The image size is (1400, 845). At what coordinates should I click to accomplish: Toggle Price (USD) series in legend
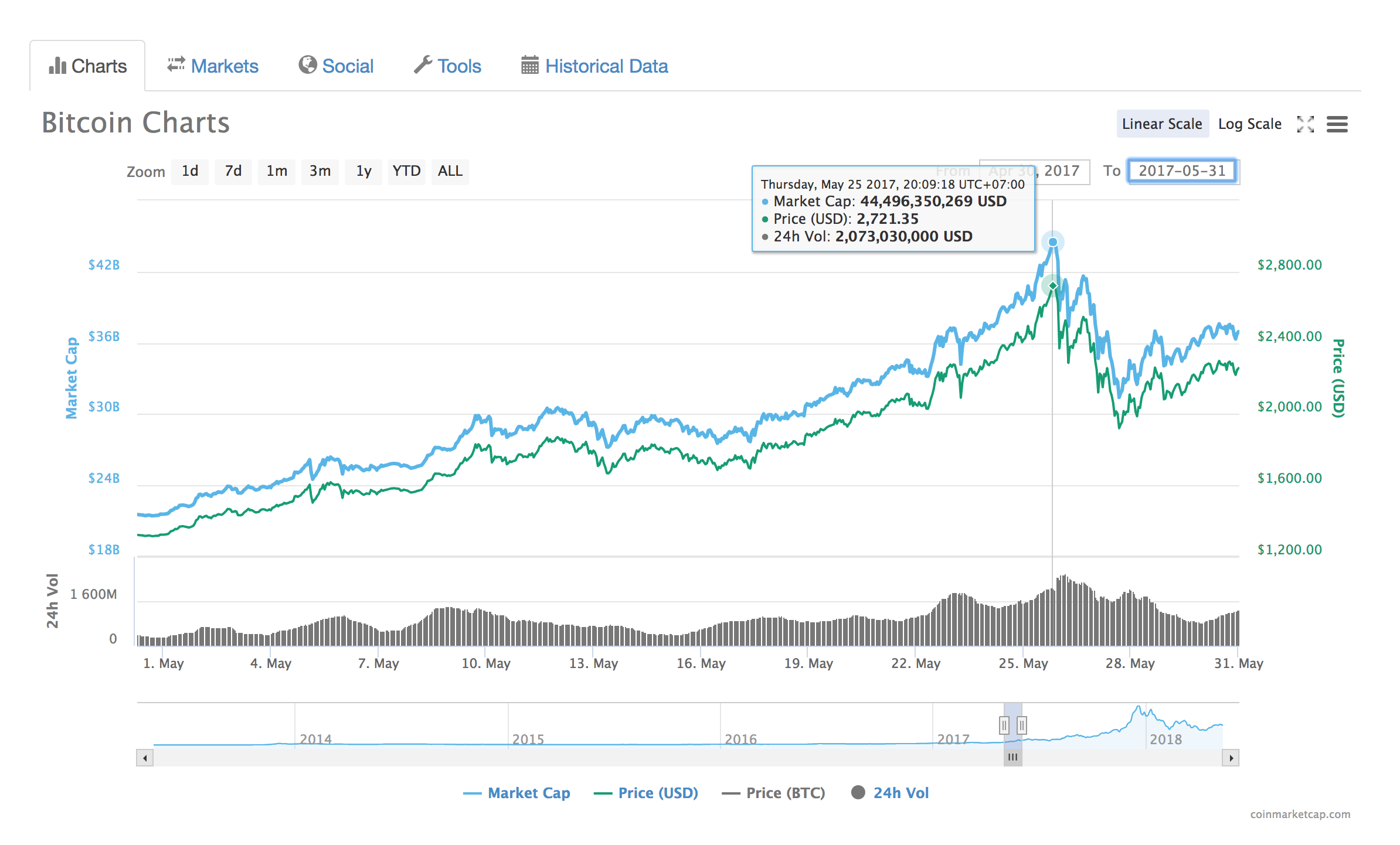tap(657, 793)
